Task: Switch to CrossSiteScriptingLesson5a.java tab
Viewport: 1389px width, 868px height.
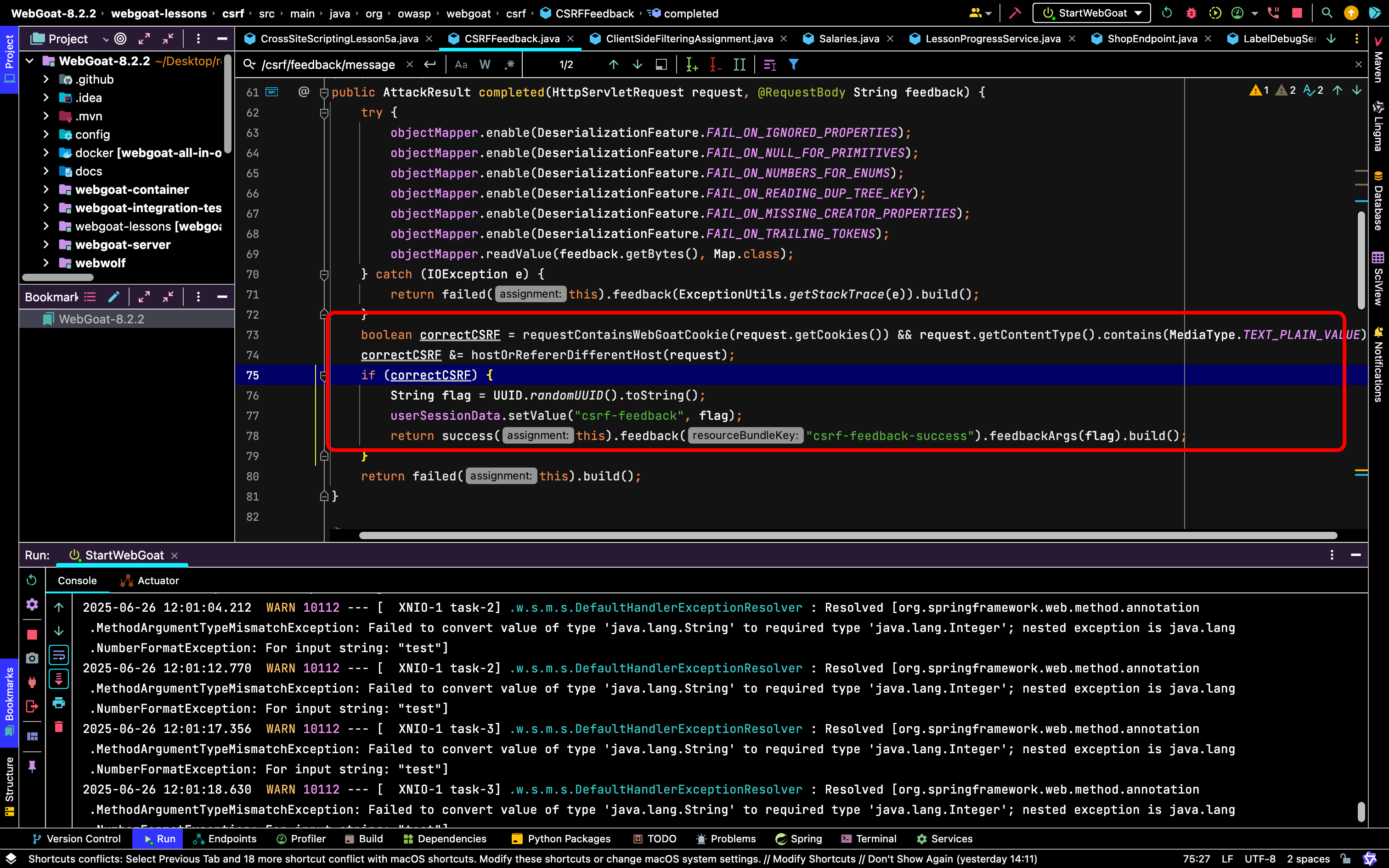Action: coord(339,39)
